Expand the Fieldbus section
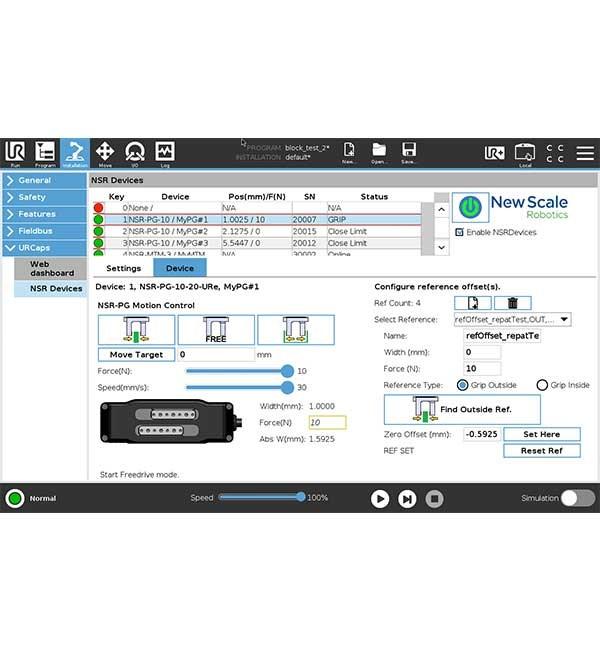The height and width of the screenshot is (650, 600). click(44, 231)
